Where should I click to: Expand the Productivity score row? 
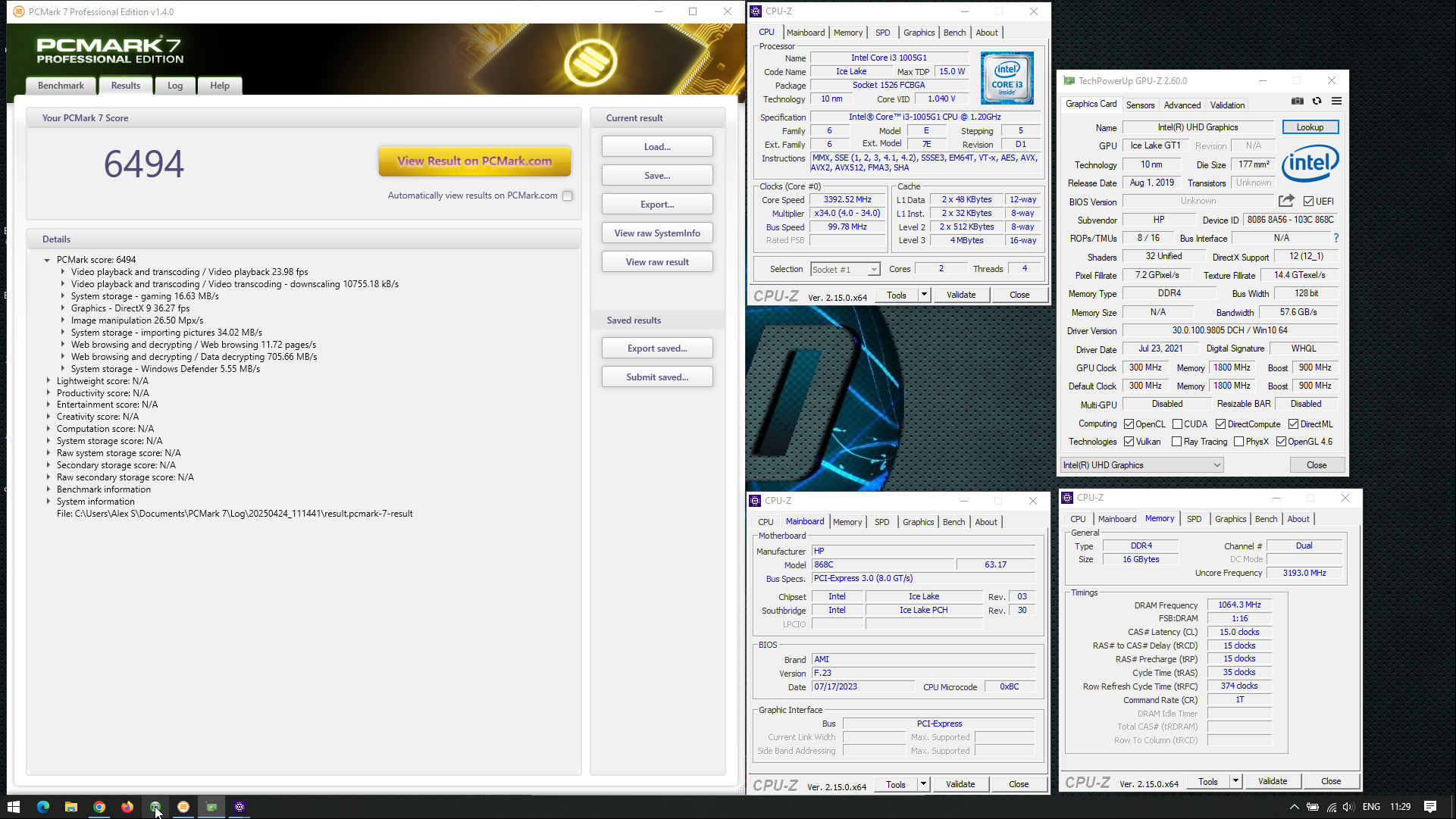(x=49, y=393)
